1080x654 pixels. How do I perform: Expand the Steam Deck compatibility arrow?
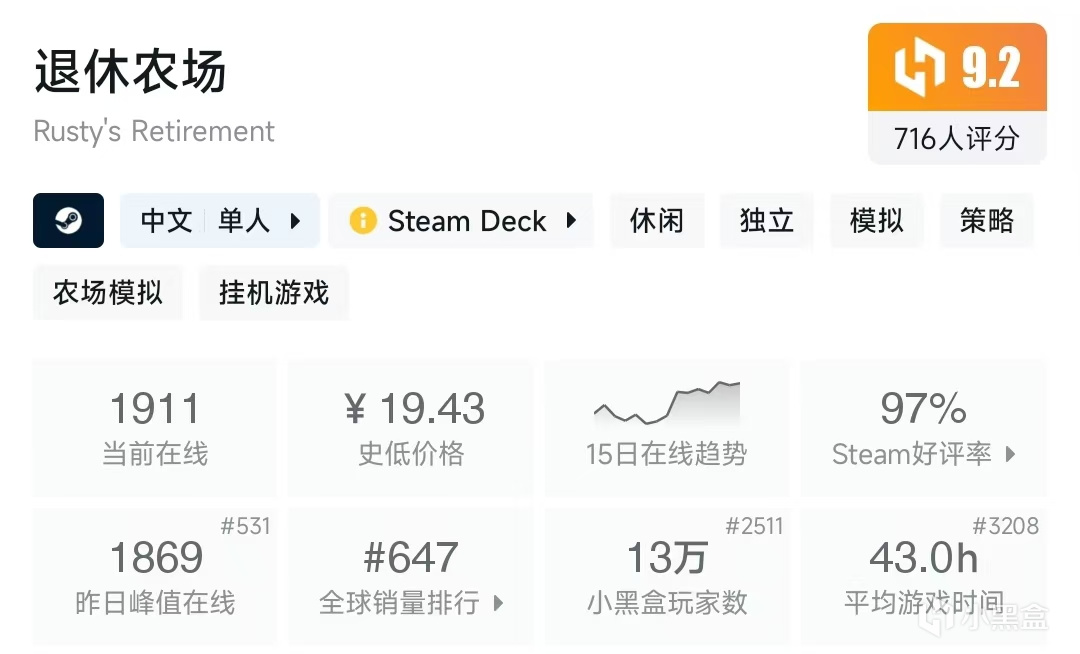click(571, 220)
